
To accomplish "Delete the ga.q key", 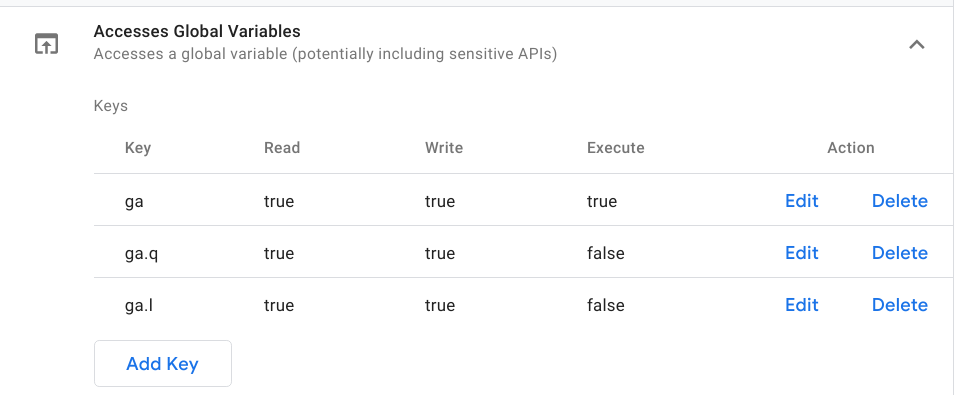I will point(900,253).
